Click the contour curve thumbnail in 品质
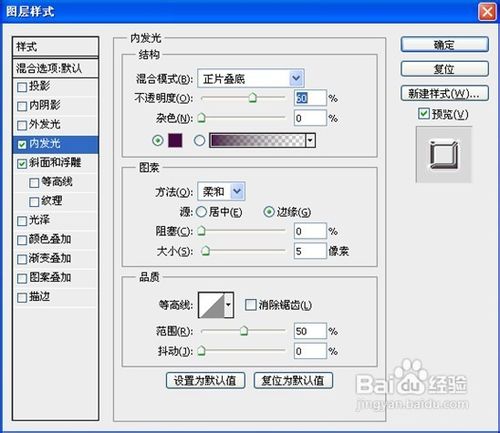The height and width of the screenshot is (433, 500). click(212, 305)
